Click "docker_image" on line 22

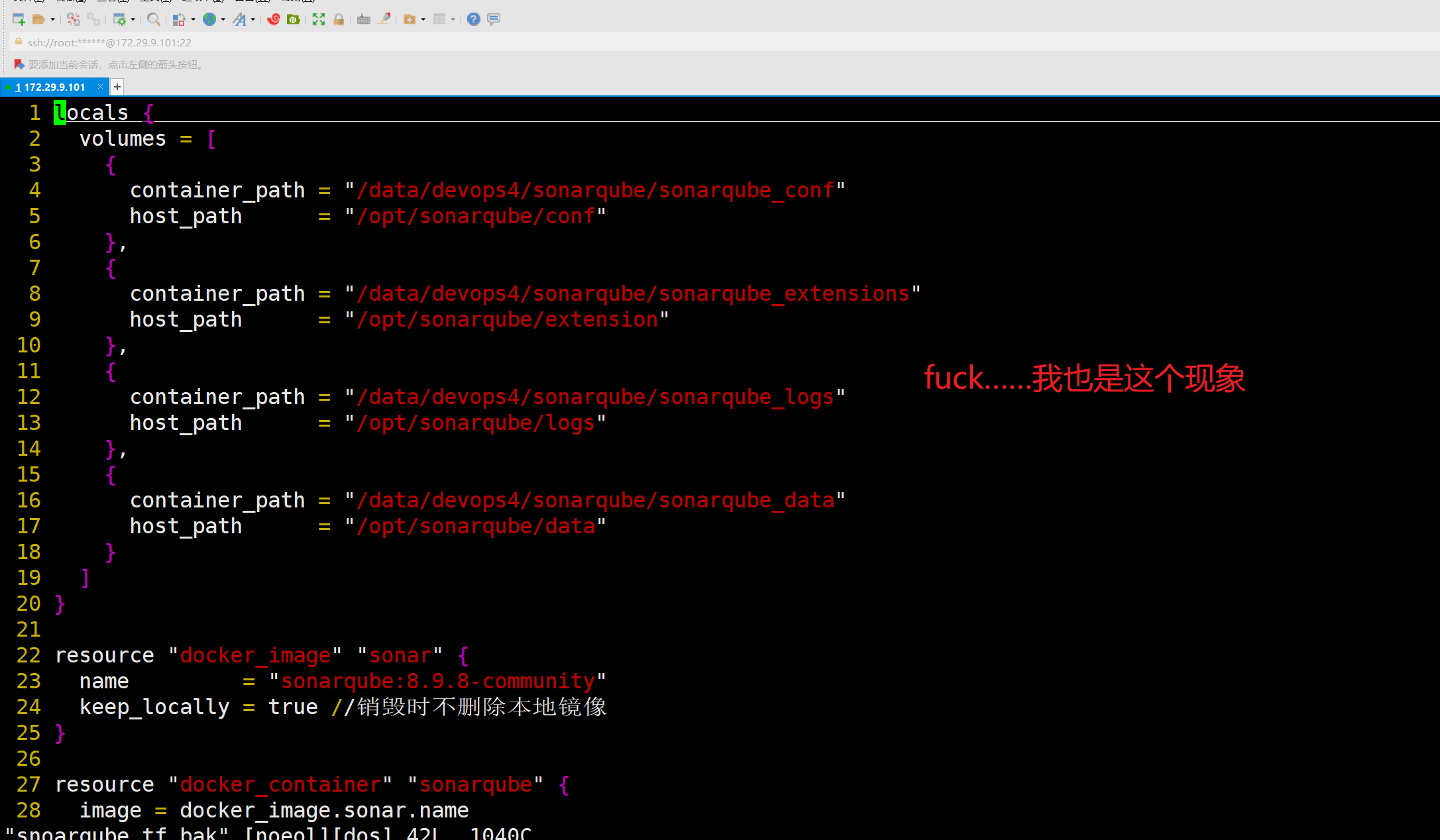[255, 655]
